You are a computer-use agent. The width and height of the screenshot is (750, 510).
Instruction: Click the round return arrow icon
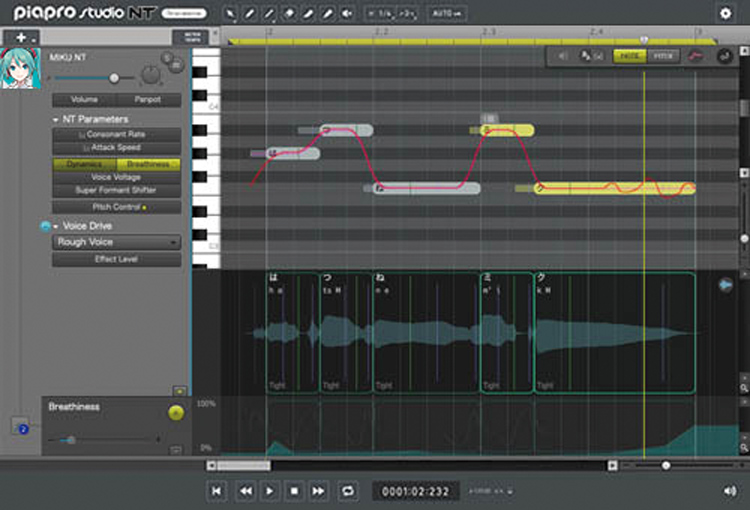point(725,56)
